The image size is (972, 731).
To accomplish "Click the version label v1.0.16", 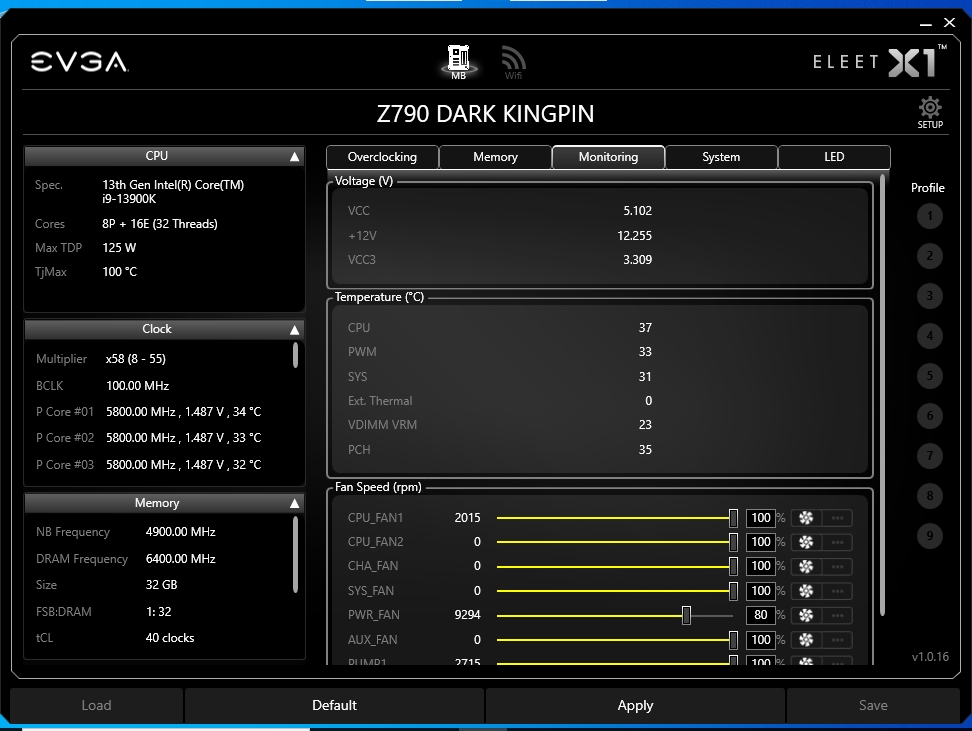I will (930, 657).
